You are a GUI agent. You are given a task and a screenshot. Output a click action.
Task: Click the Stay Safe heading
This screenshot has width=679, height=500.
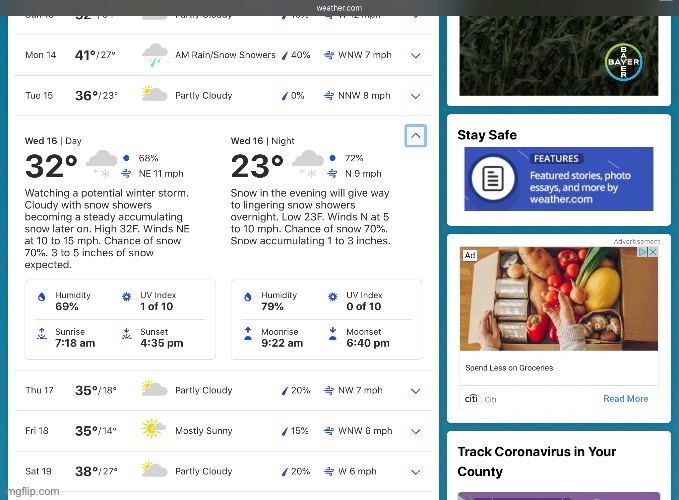pos(487,135)
